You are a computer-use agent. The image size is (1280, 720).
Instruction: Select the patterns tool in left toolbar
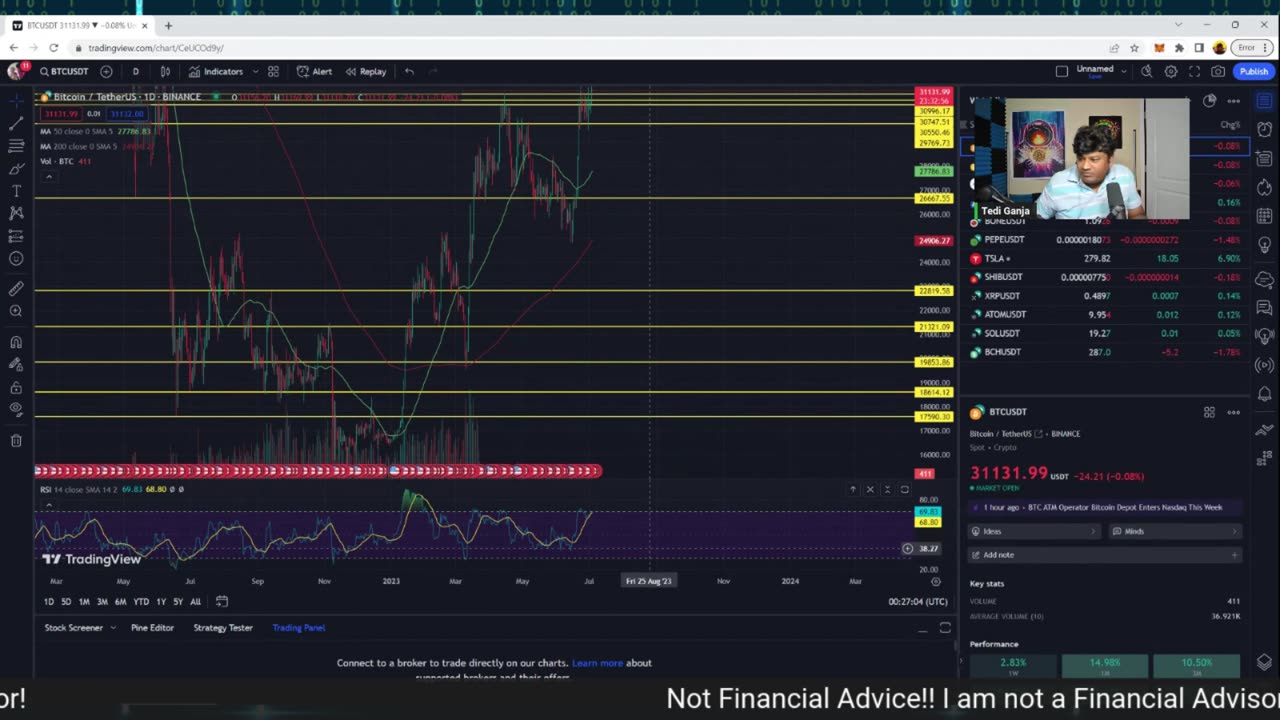click(x=16, y=213)
